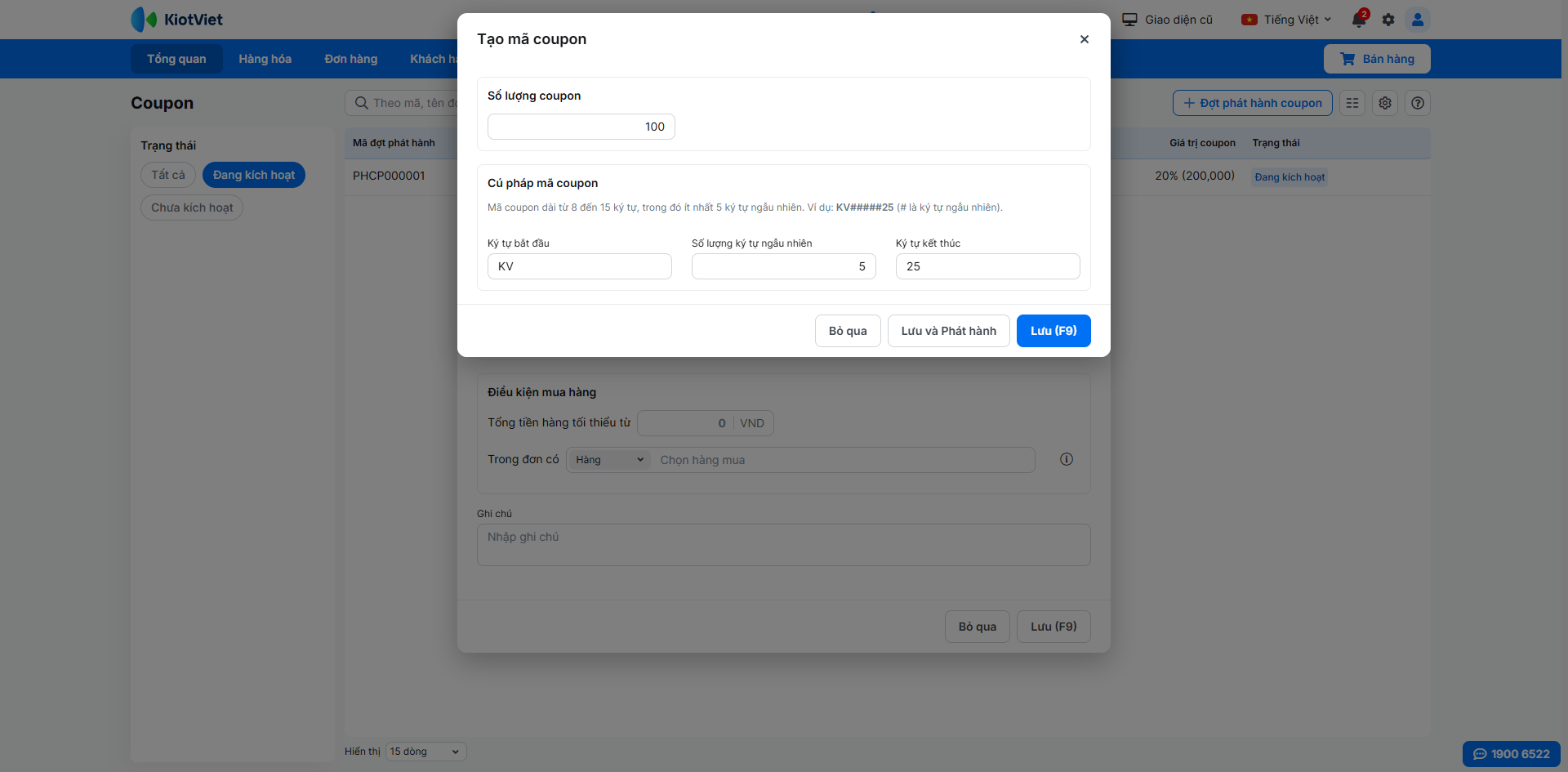The width and height of the screenshot is (1568, 772).
Task: Select the Chưa kích hoạt status filter
Action: pos(192,208)
